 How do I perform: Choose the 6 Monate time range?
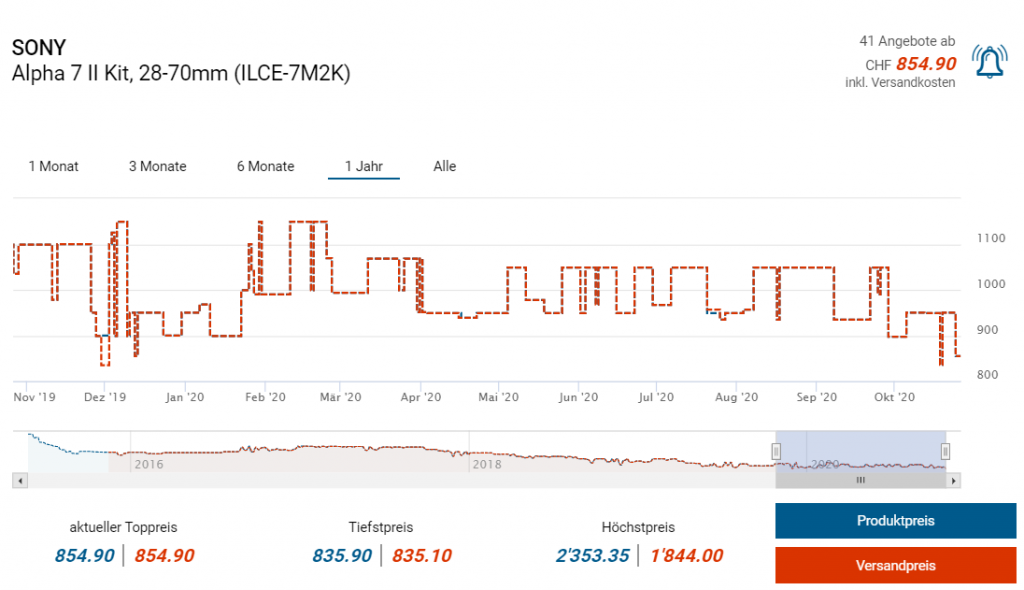[x=265, y=166]
